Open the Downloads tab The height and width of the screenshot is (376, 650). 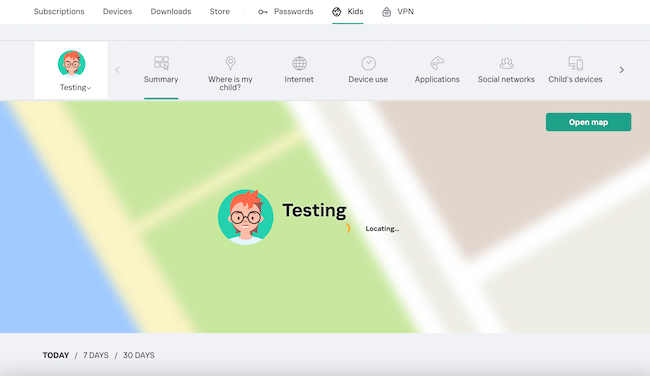click(x=171, y=12)
